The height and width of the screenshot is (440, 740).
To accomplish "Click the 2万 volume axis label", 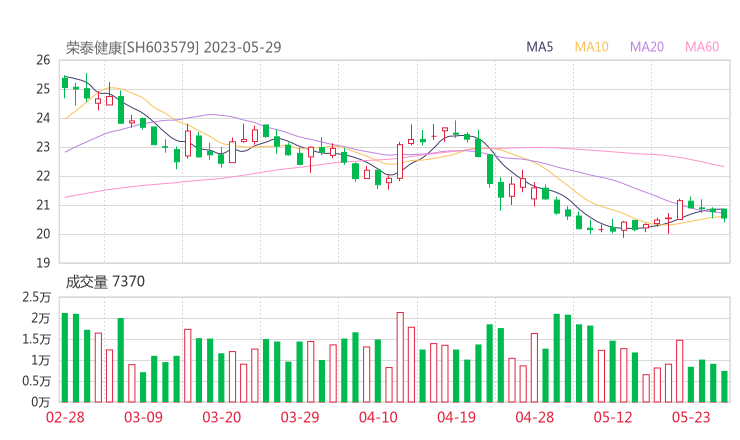I will [41, 319].
